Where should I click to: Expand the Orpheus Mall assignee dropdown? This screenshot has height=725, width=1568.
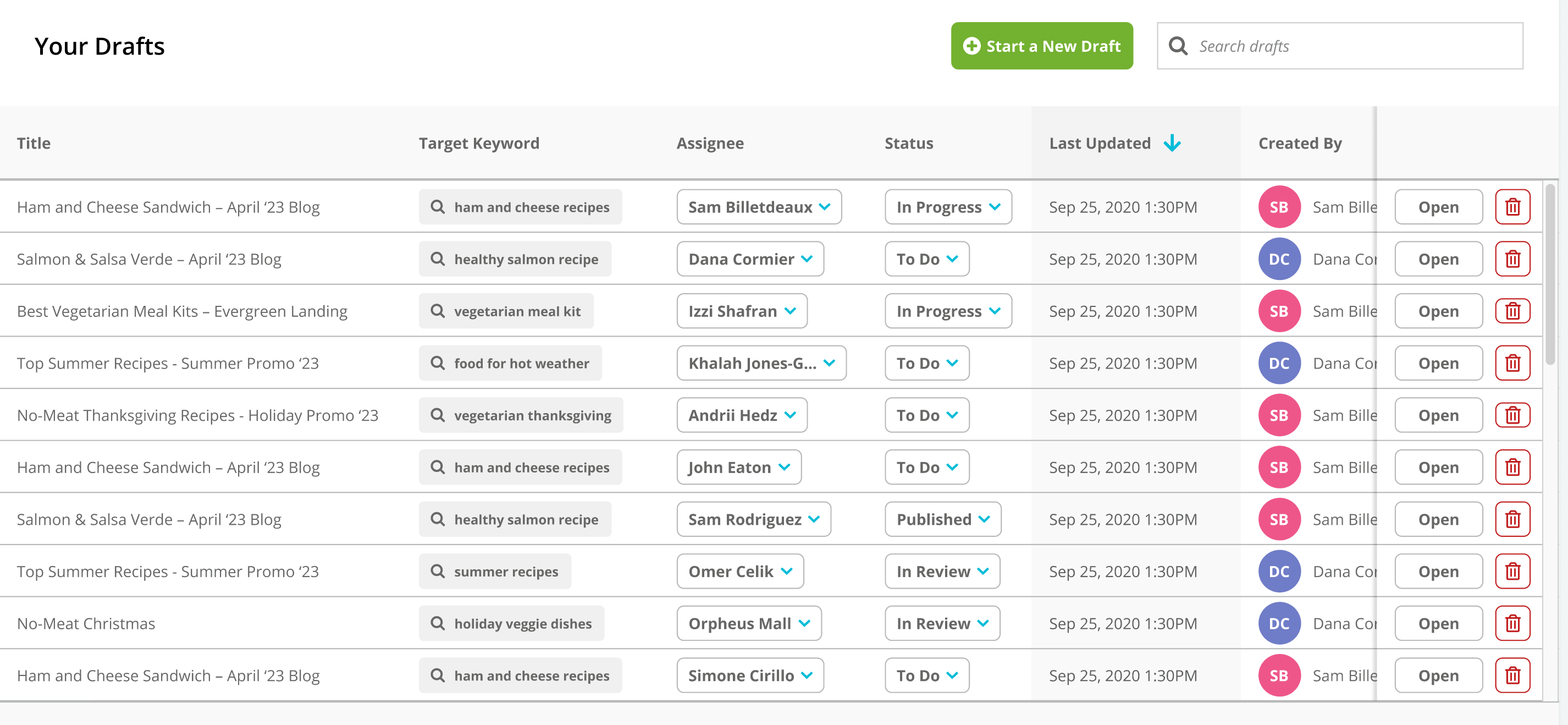pyautogui.click(x=749, y=624)
